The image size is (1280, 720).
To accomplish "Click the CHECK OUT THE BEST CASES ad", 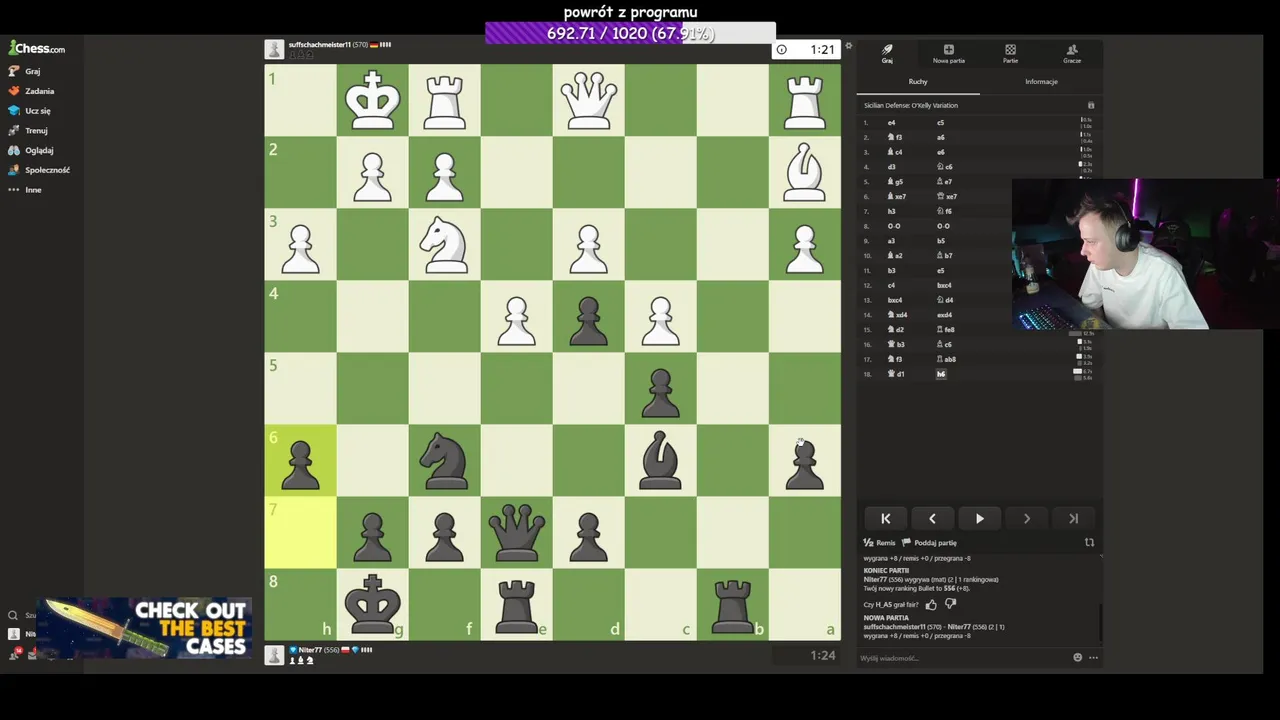I will pos(145,628).
